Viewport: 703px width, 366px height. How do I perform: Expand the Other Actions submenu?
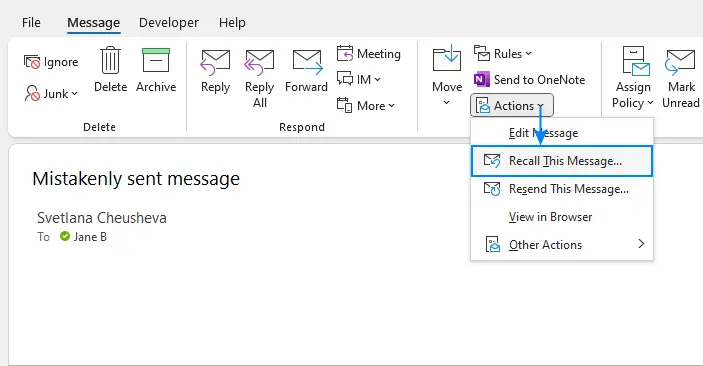tap(562, 244)
